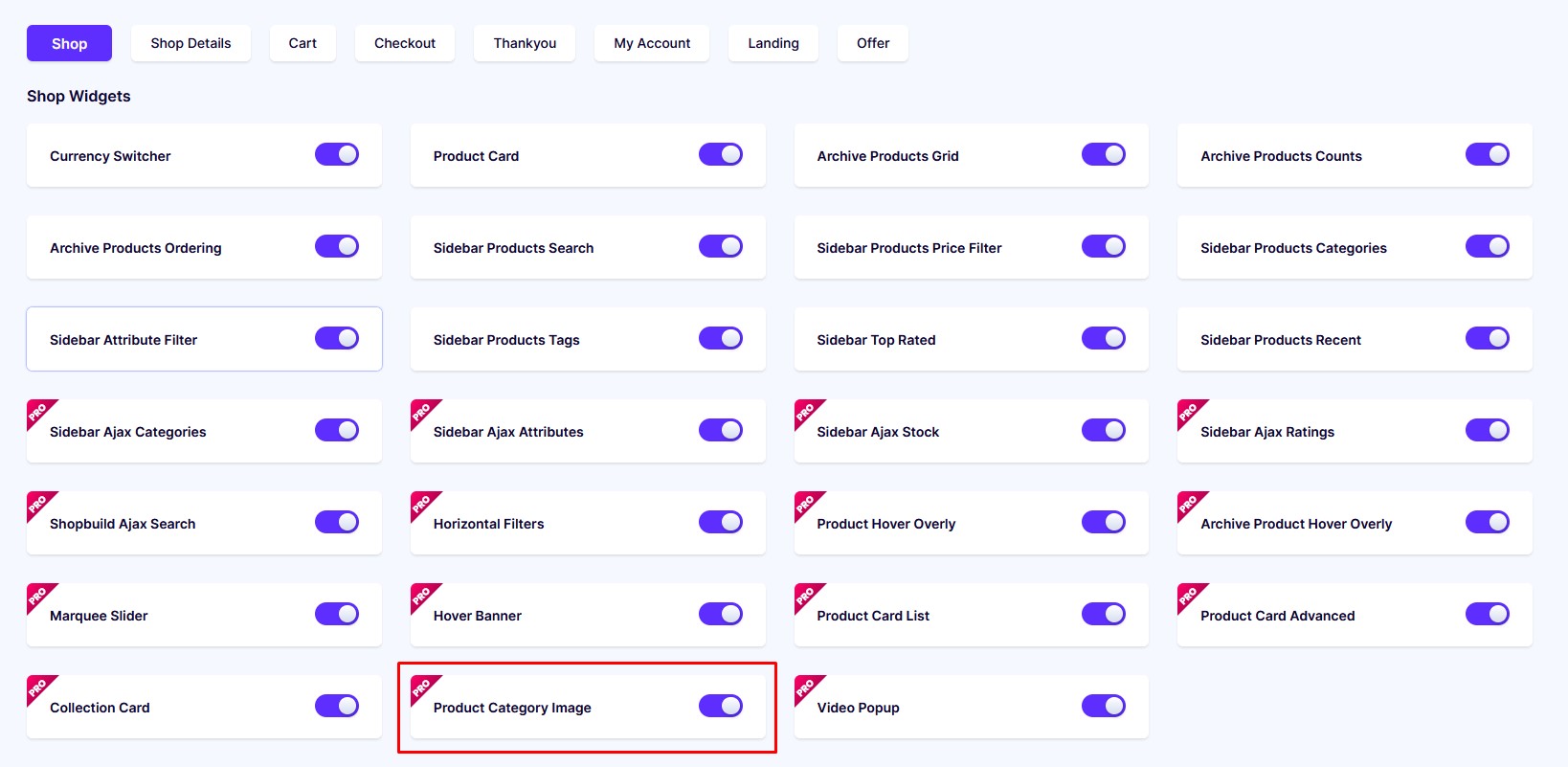
Task: Switch off Sidebar Top Rated widget
Action: [x=1104, y=338]
